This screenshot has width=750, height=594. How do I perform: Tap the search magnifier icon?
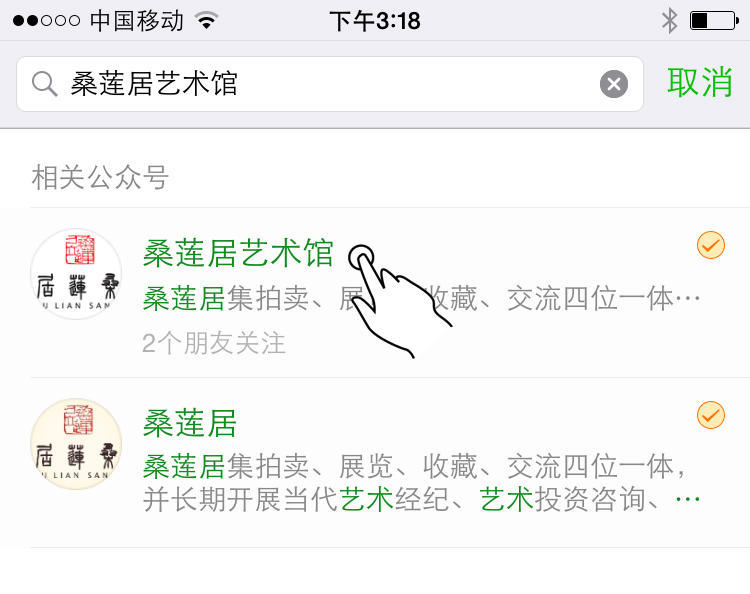tap(44, 84)
